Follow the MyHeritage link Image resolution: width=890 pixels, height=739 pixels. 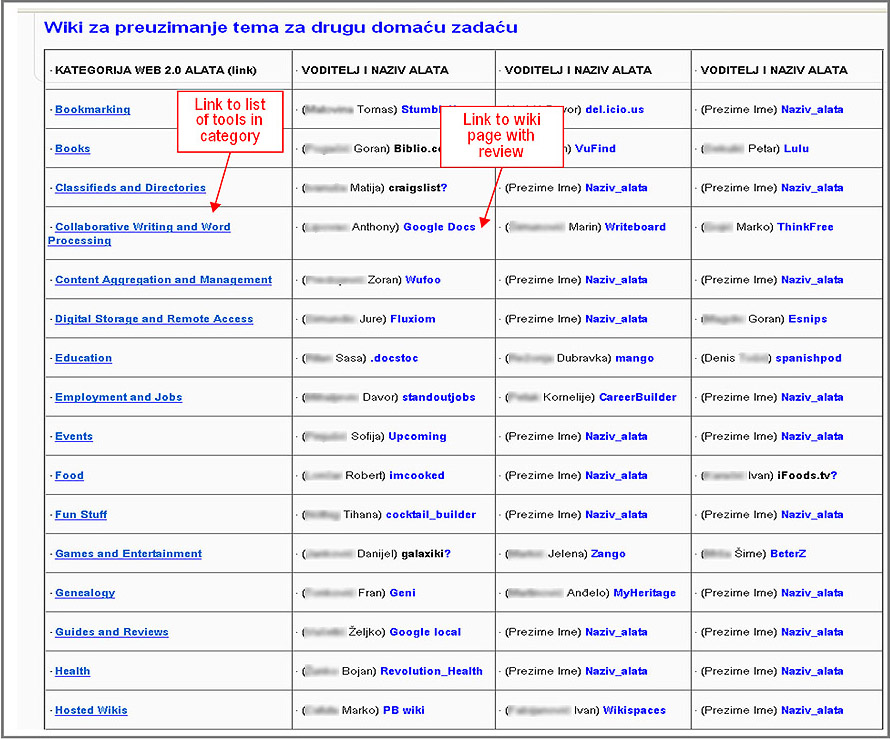pyautogui.click(x=645, y=593)
